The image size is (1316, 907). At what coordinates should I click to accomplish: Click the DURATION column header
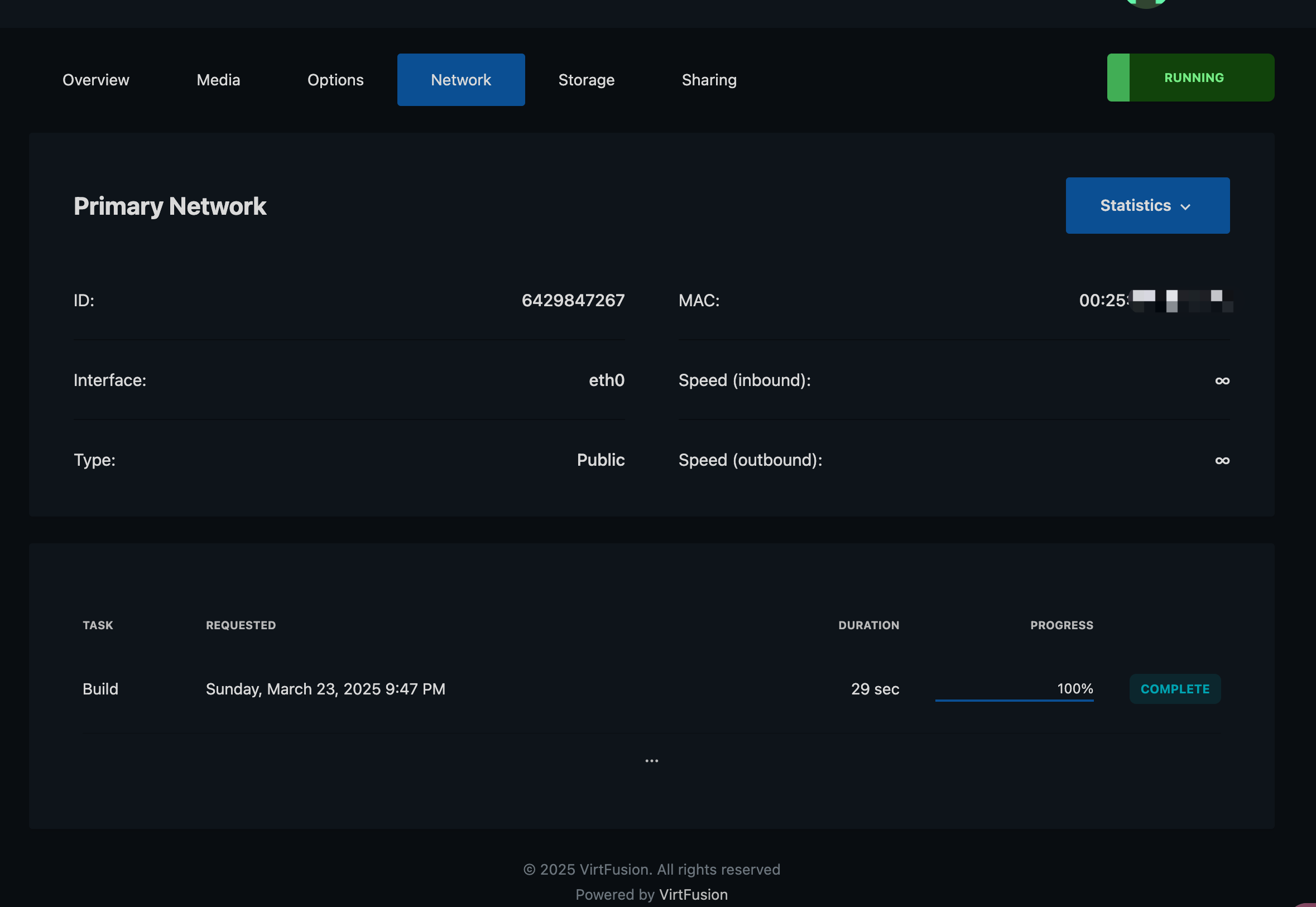tap(868, 625)
